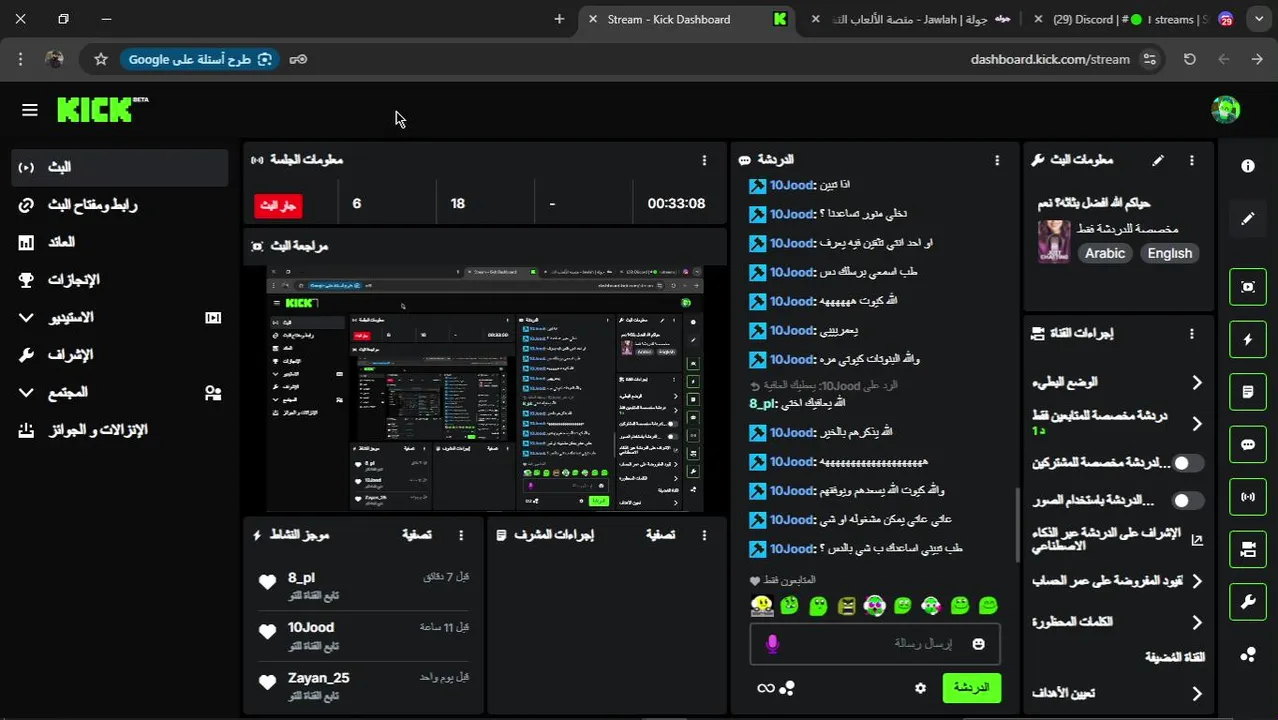Viewport: 1278px width, 720px height.
Task: Click the infinity icon below the chat input
Action: coord(766,688)
